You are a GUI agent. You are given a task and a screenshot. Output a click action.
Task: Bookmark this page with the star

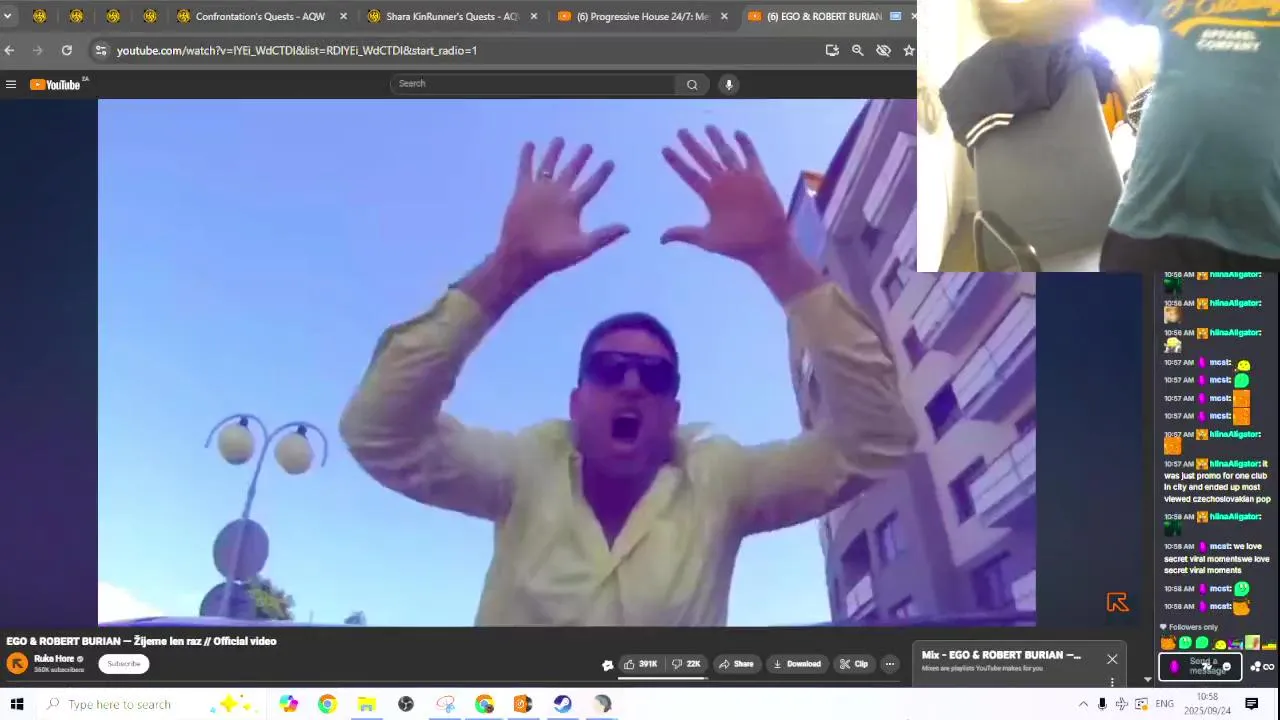click(x=908, y=50)
